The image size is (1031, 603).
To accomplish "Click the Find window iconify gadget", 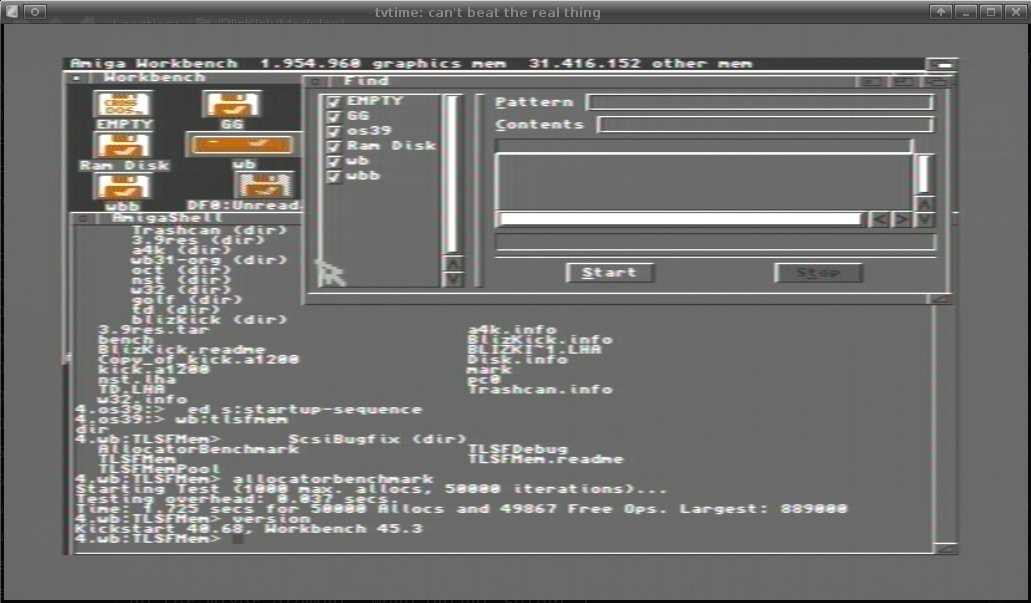I will click(871, 82).
